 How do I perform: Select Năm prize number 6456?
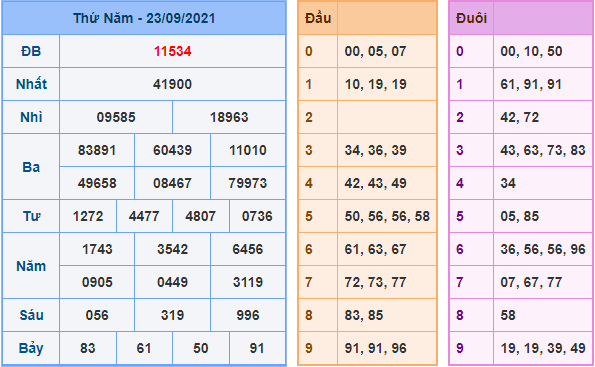[248, 249]
